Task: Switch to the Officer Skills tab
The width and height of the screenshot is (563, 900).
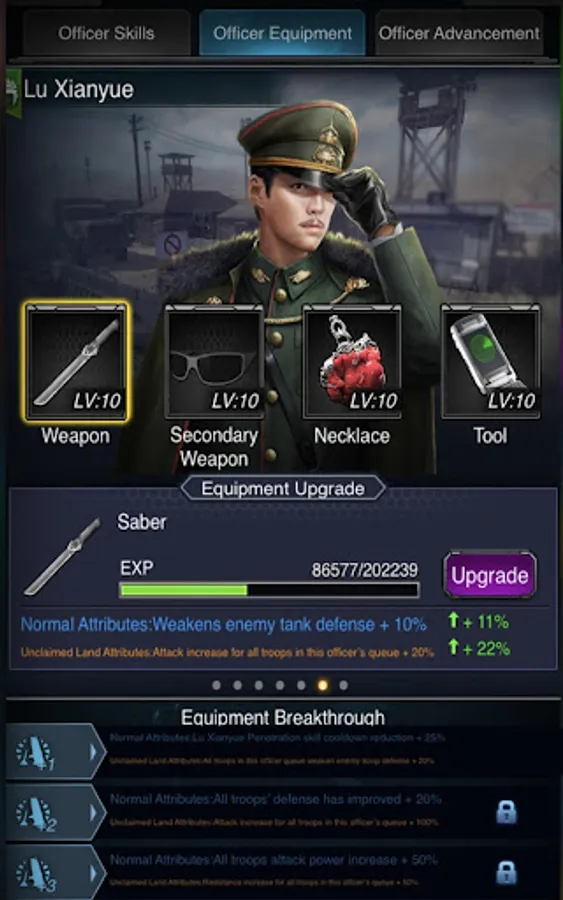Action: (x=107, y=33)
